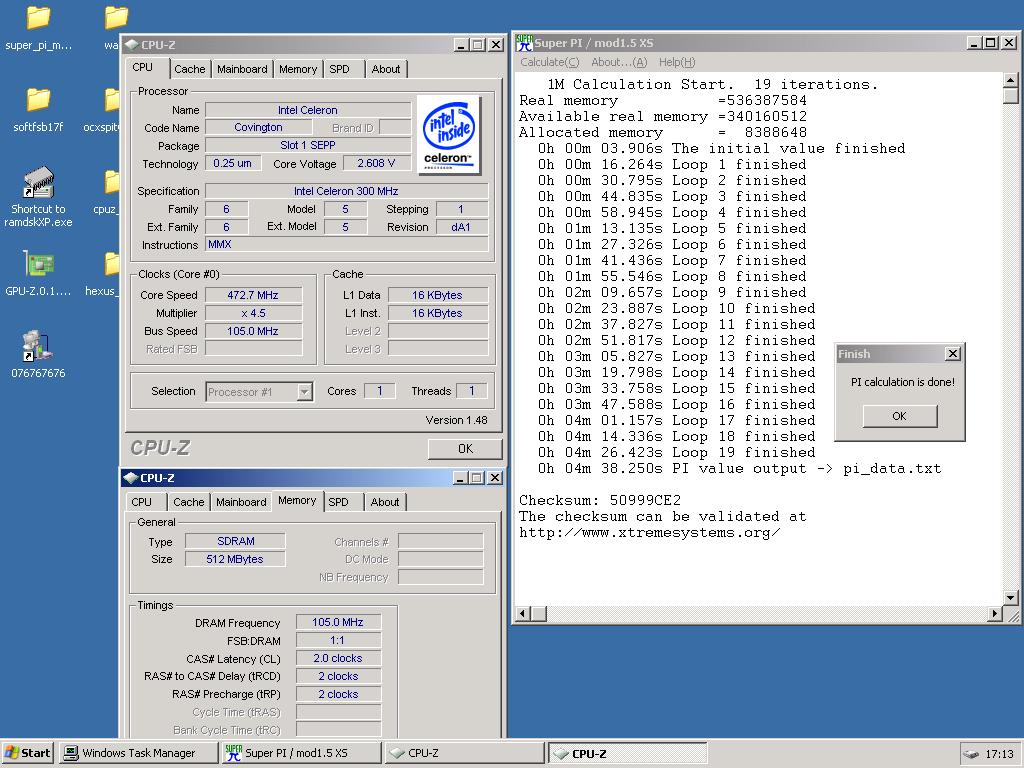This screenshot has width=1024, height=768.
Task: Open the Help(H) menu in Super PI
Action: (677, 62)
